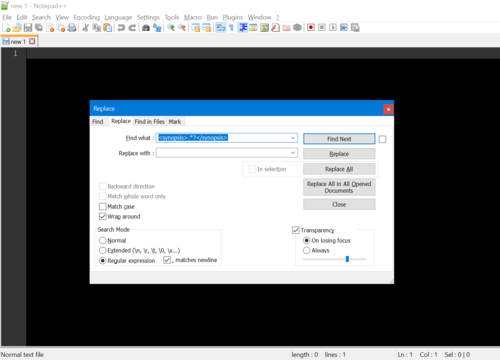Click the Save All toolbar icon
The image size is (500, 360).
(x=39, y=28)
